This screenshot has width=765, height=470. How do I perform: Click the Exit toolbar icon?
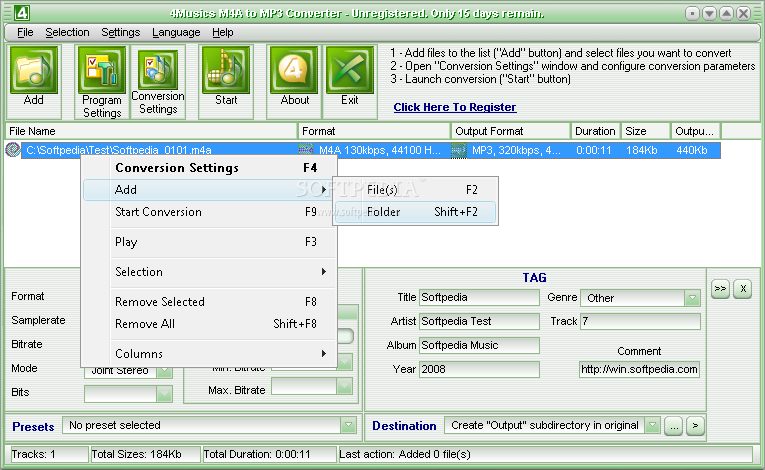point(350,70)
